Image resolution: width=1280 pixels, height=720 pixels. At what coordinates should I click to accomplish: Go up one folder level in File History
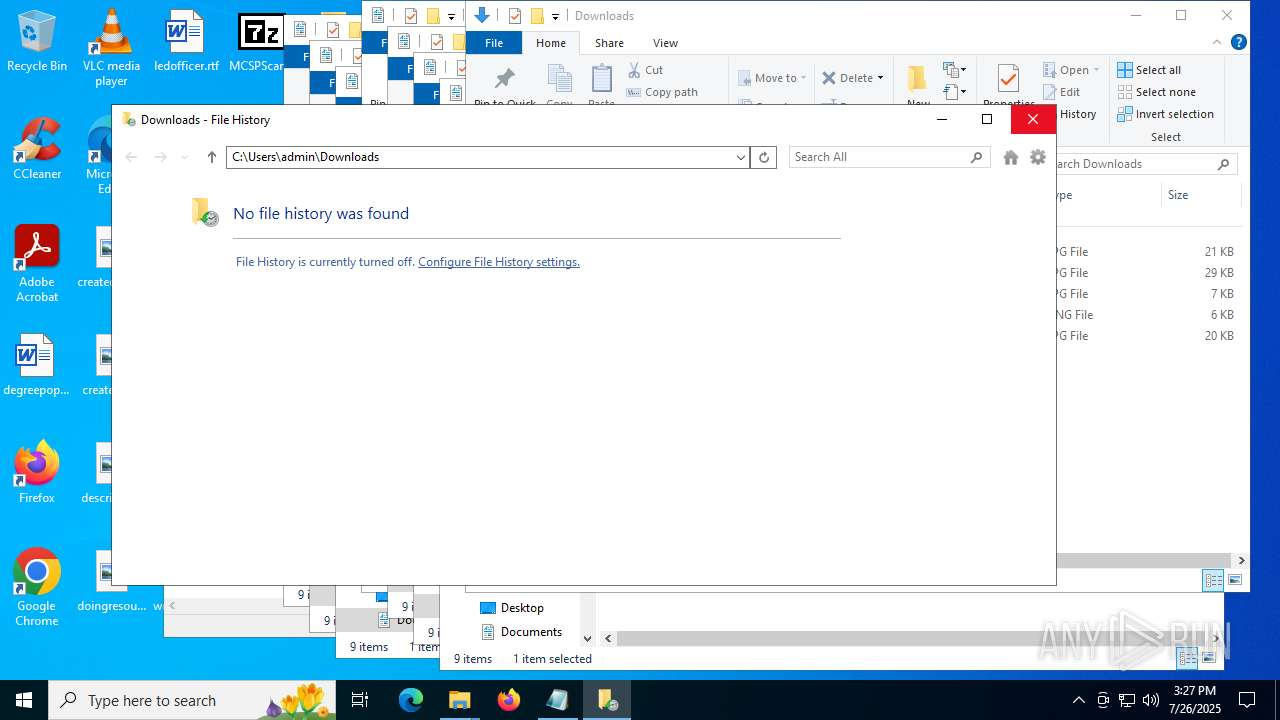[211, 157]
